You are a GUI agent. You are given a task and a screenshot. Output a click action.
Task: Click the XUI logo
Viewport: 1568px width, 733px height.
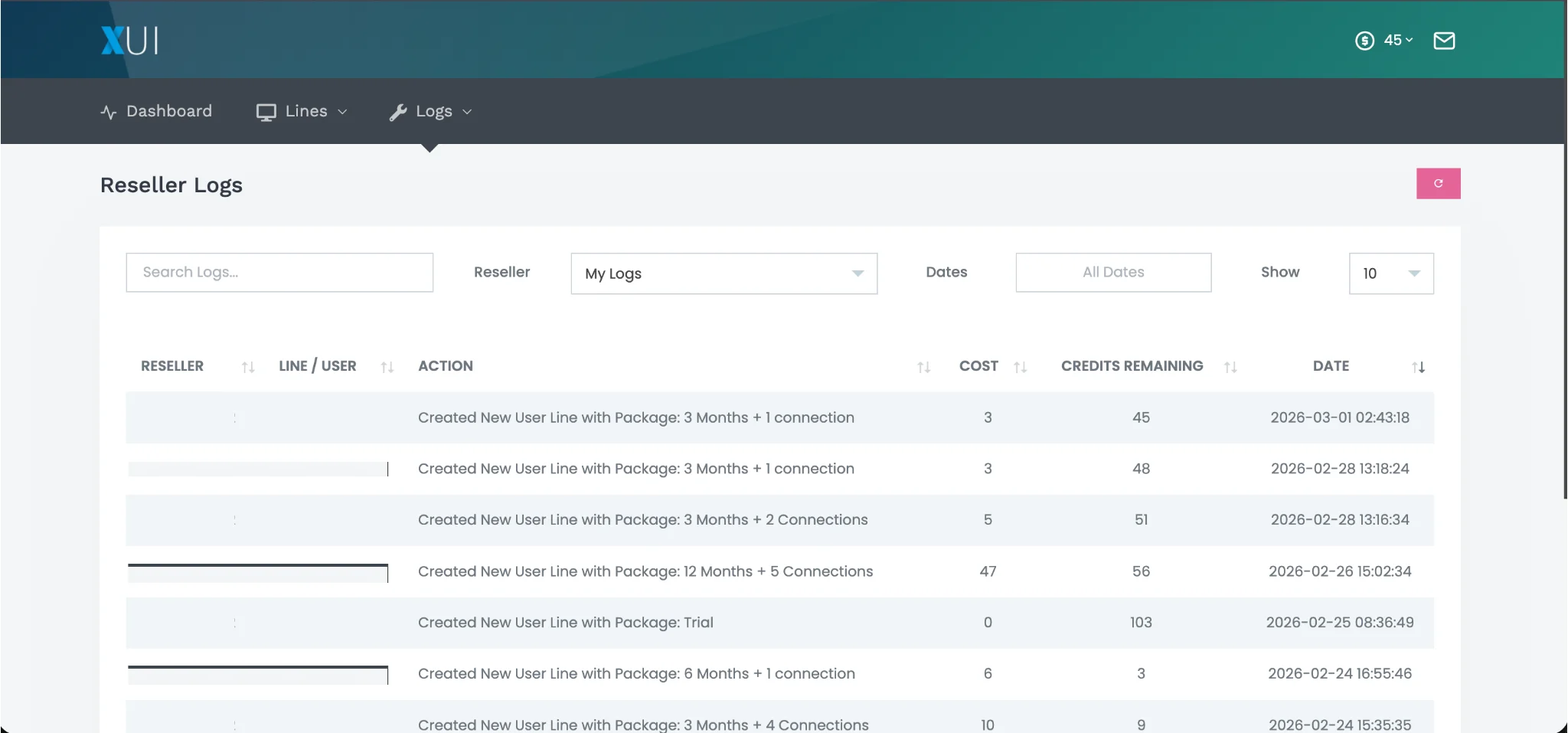tap(129, 41)
